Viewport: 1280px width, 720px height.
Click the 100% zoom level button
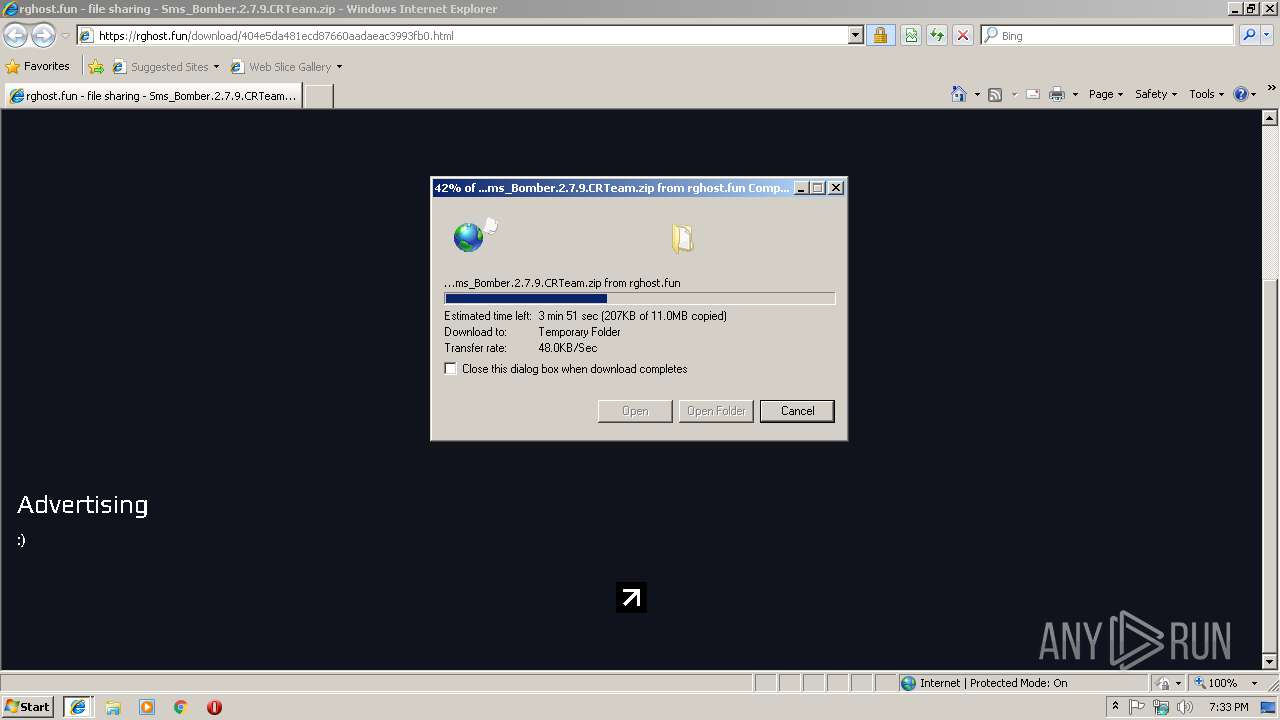1215,683
